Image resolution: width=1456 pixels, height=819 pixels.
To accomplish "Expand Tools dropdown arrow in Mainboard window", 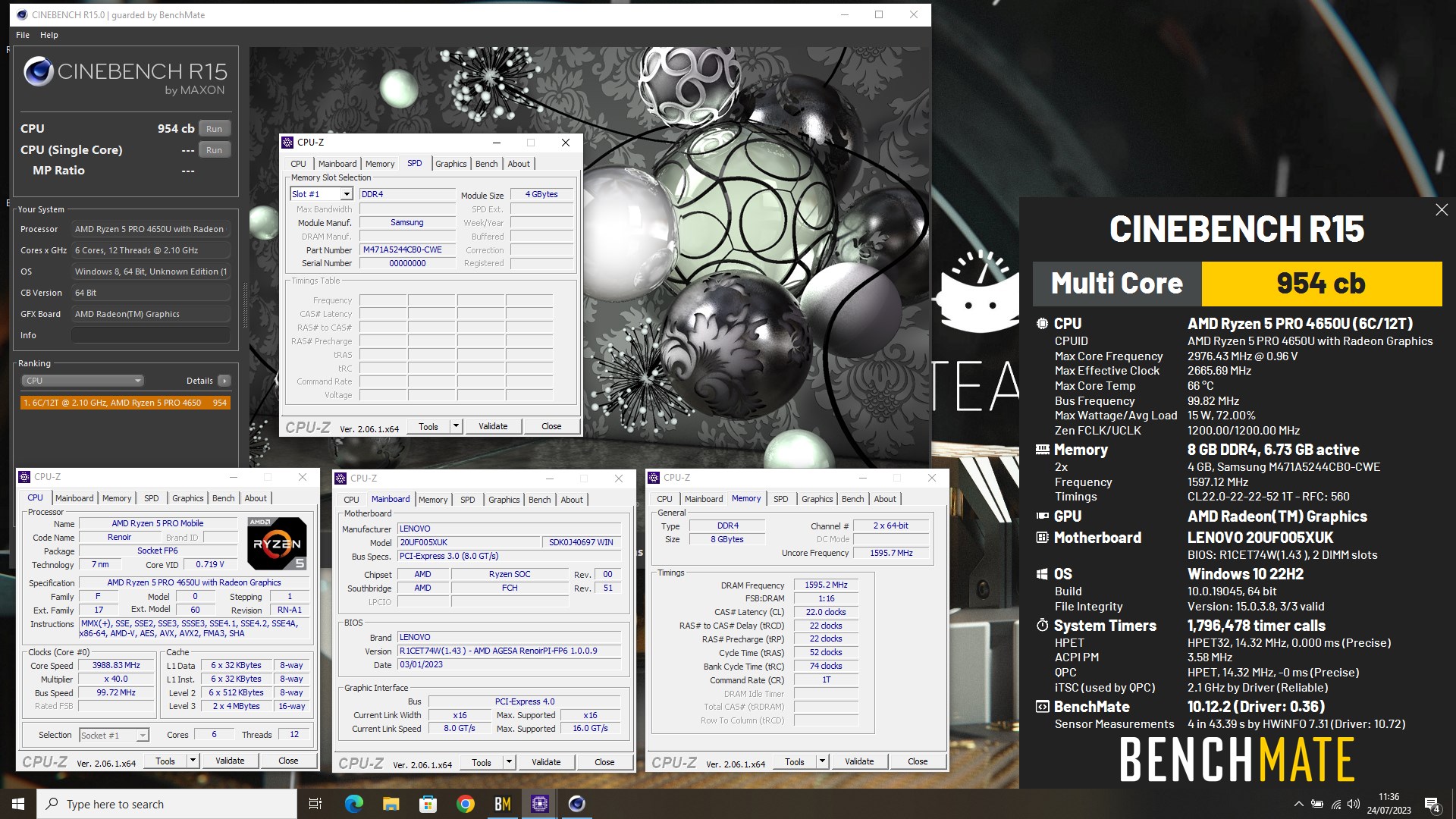I will click(x=510, y=762).
